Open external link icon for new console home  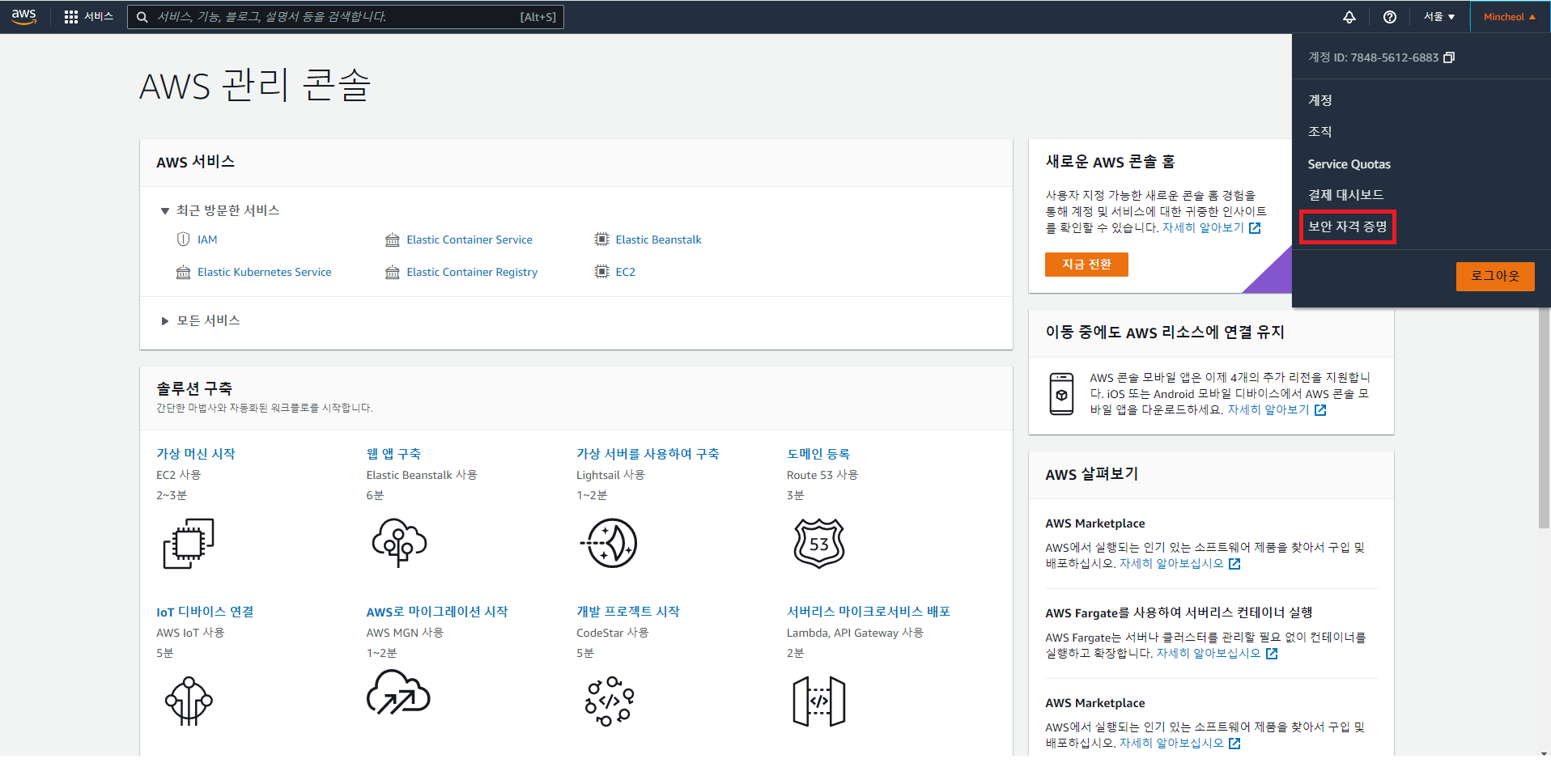coord(1255,228)
